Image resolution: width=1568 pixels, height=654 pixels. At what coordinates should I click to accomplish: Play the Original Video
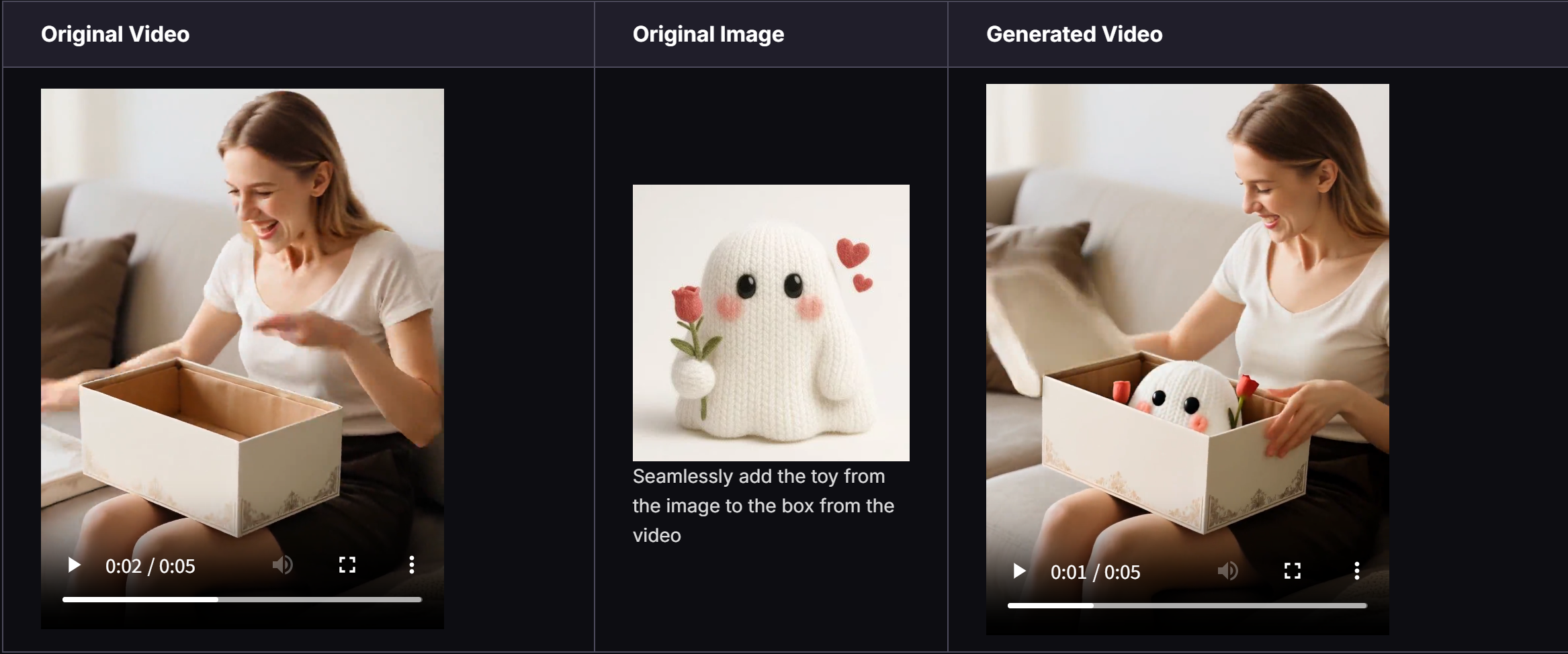coord(74,565)
